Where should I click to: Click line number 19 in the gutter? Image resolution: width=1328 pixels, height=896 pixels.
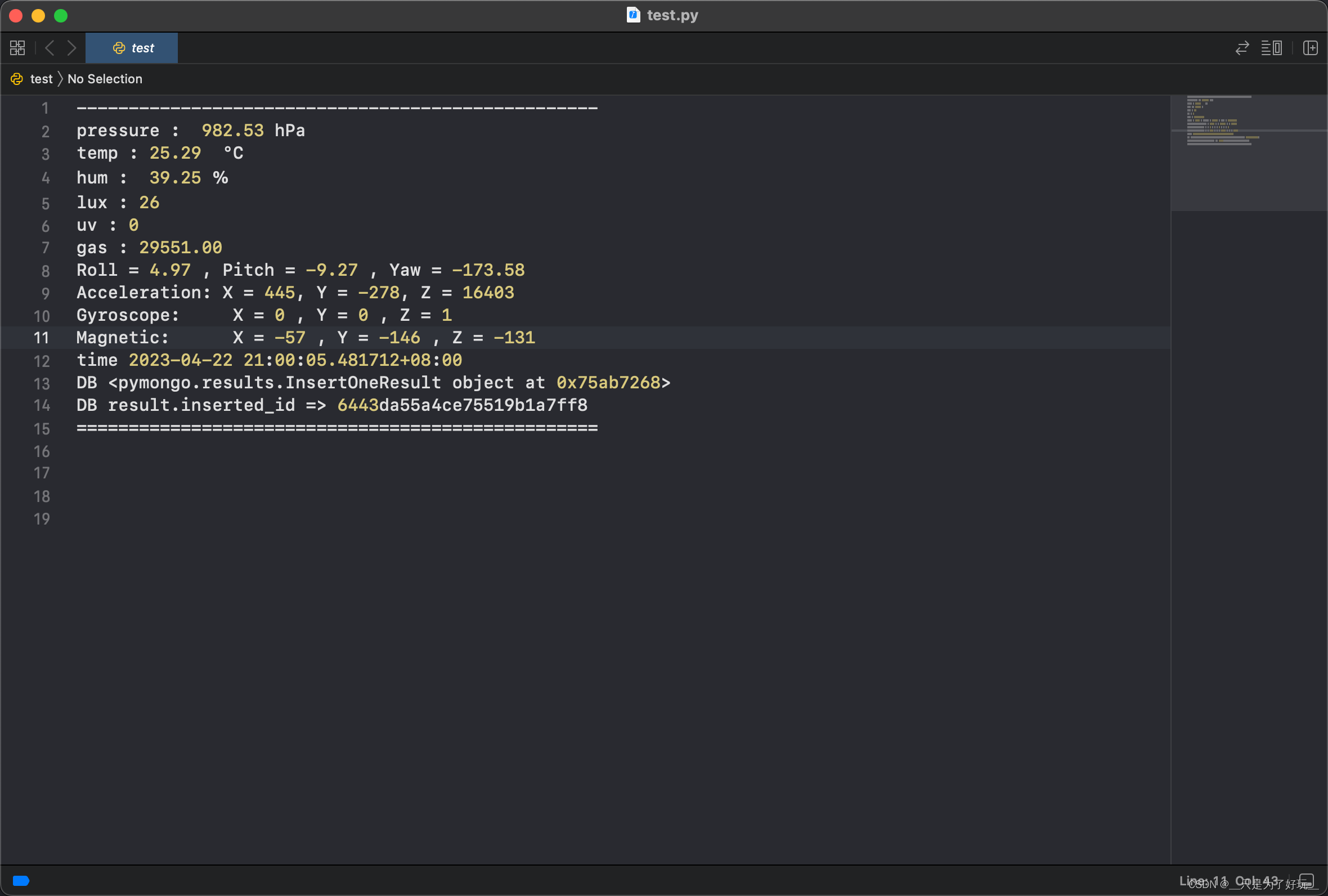tap(41, 519)
